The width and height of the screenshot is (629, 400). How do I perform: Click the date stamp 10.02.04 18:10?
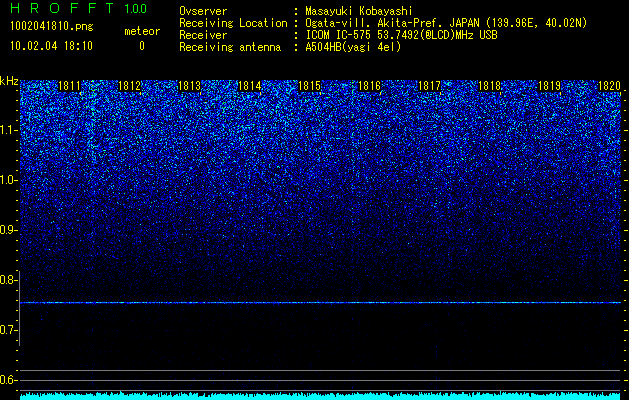click(51, 46)
